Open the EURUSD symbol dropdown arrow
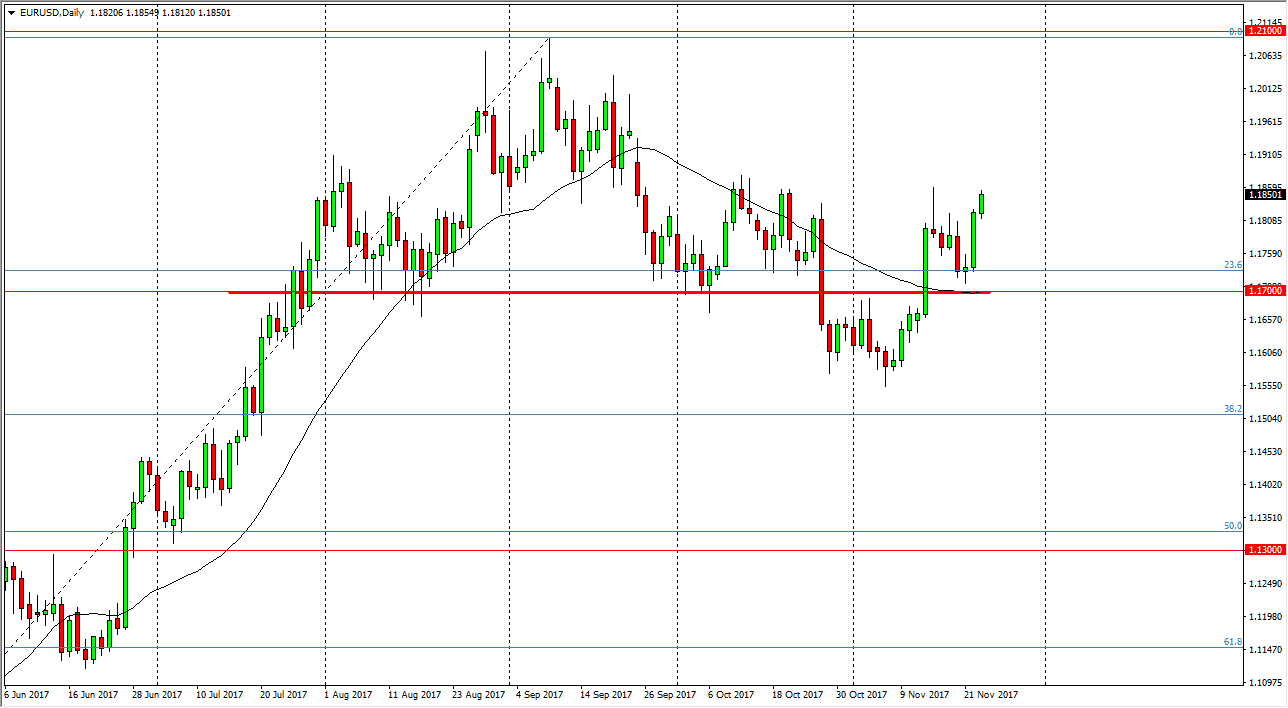Screen dimensions: 1288x708 tap(10, 13)
